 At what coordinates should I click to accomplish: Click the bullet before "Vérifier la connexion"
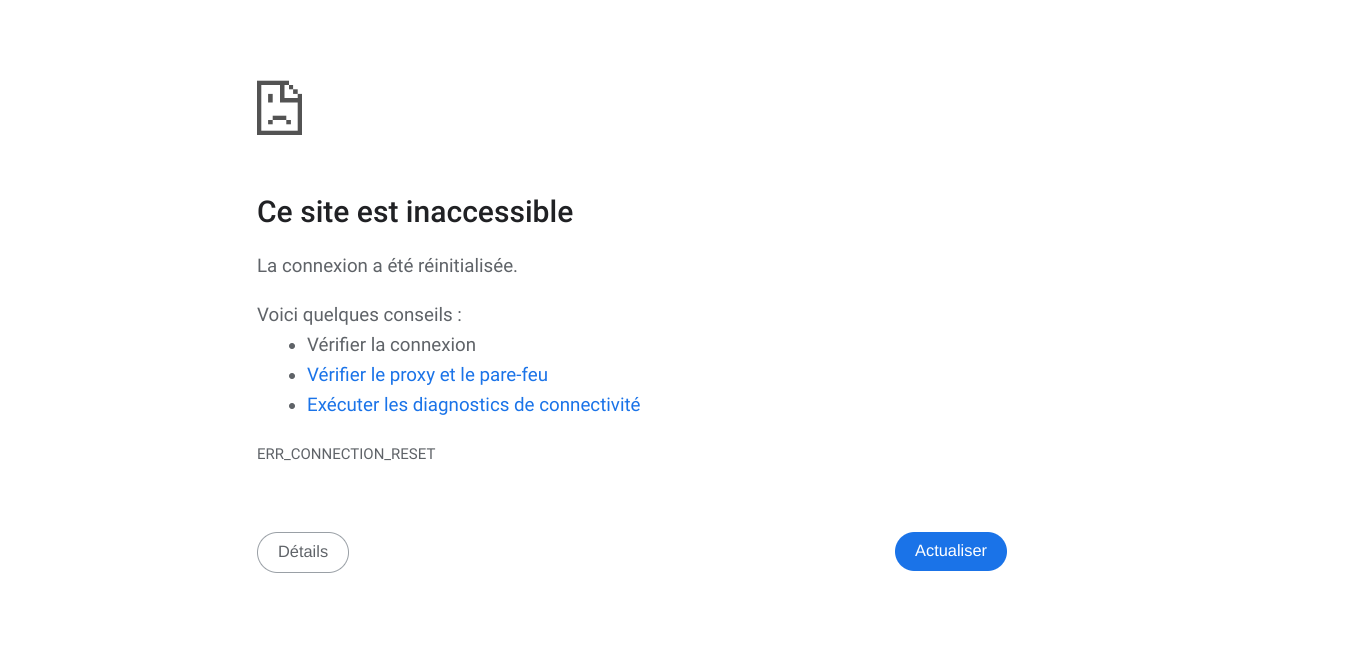click(292, 346)
